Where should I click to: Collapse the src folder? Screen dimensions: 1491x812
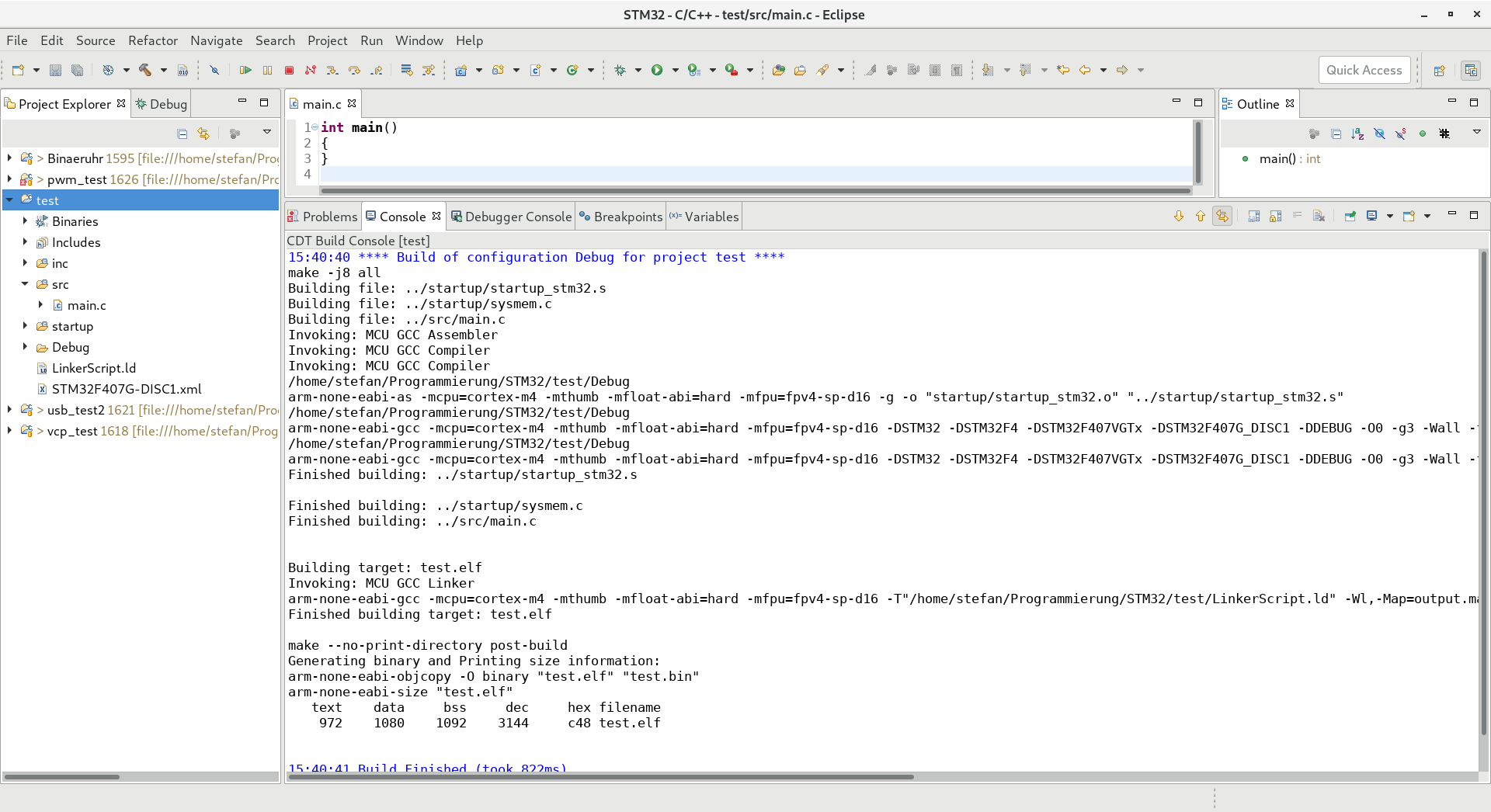click(25, 283)
